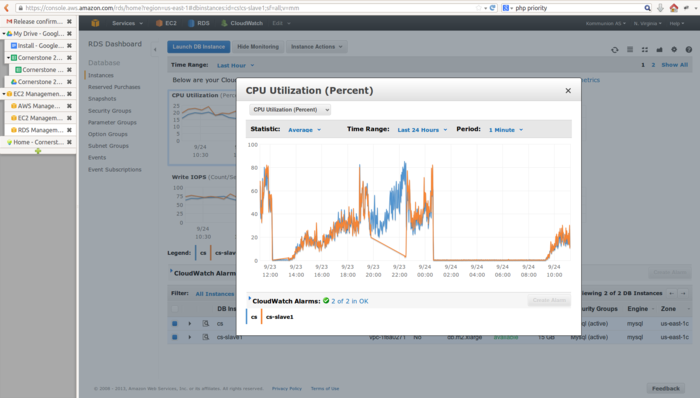Open the Help menu in header
This screenshot has width=700, height=398.
click(677, 23)
